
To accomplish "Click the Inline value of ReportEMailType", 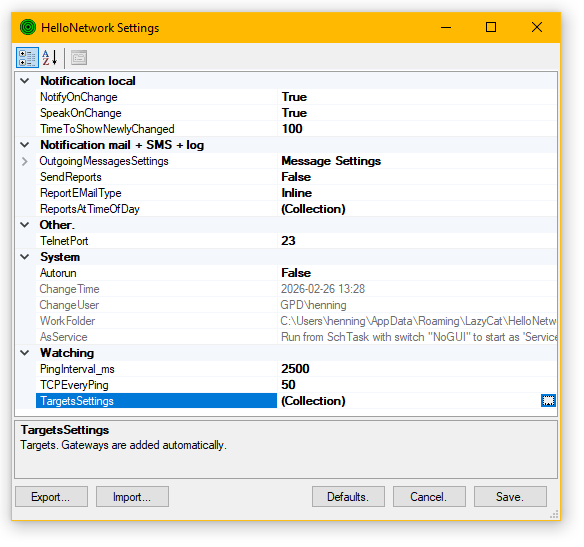I will [x=297, y=193].
